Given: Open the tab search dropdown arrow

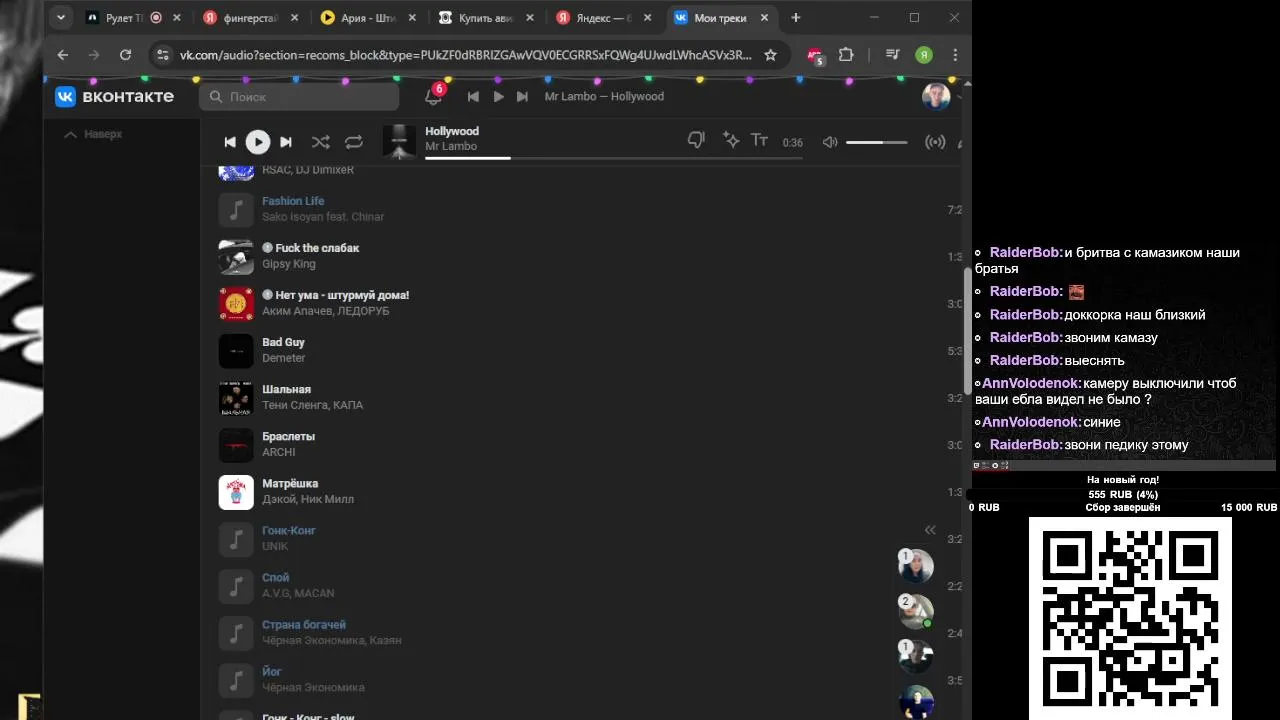Looking at the screenshot, I should 60,18.
